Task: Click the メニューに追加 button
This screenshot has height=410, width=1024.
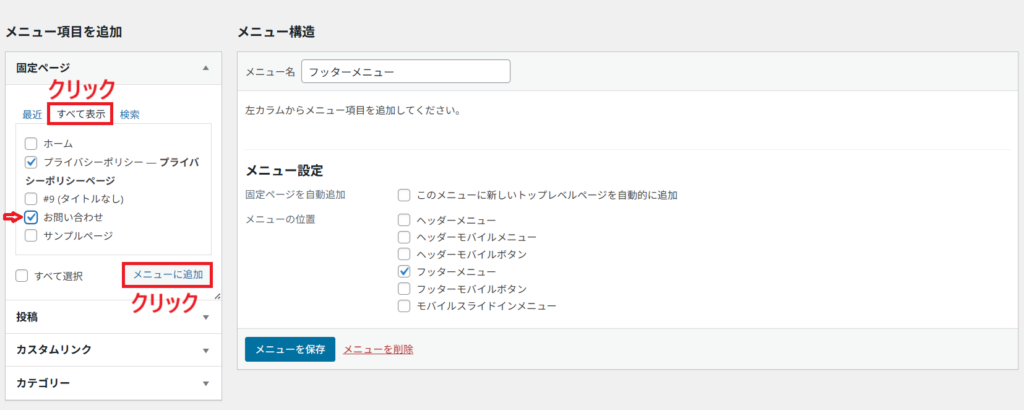Action: pos(168,274)
